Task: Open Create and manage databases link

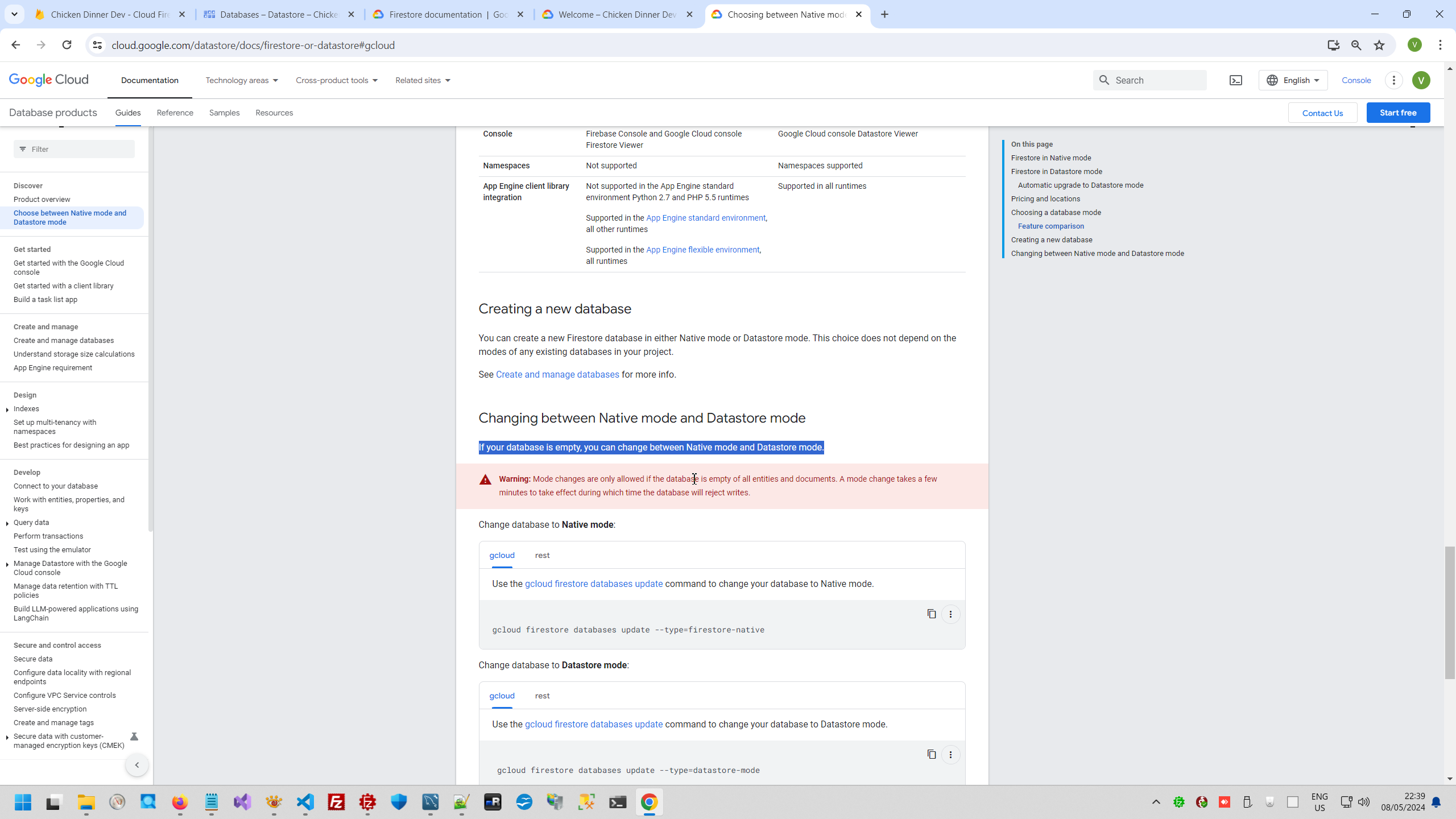Action: pyautogui.click(x=557, y=374)
